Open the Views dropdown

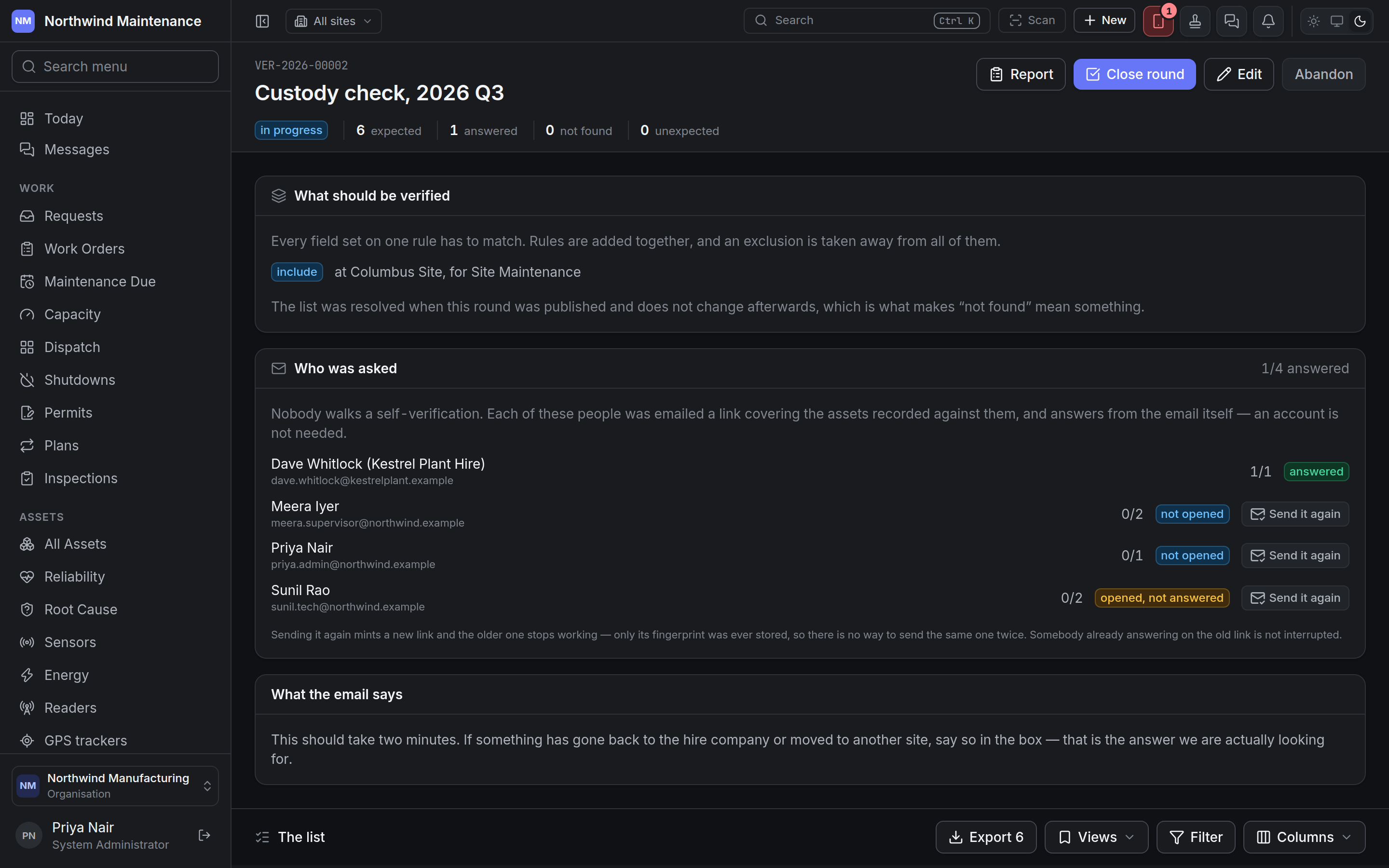(1096, 837)
